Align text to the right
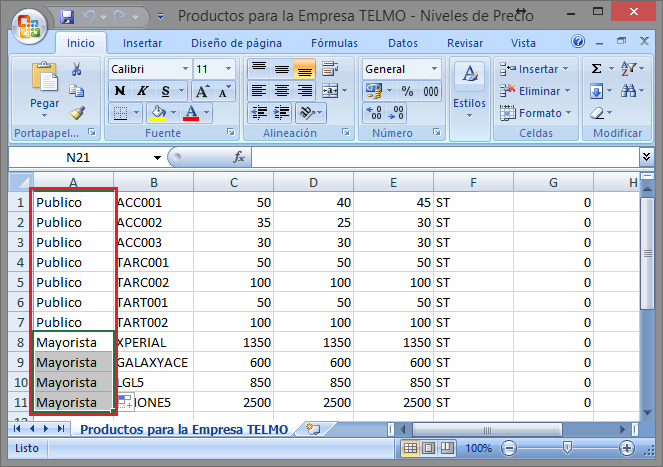This screenshot has width=663, height=467. point(304,91)
